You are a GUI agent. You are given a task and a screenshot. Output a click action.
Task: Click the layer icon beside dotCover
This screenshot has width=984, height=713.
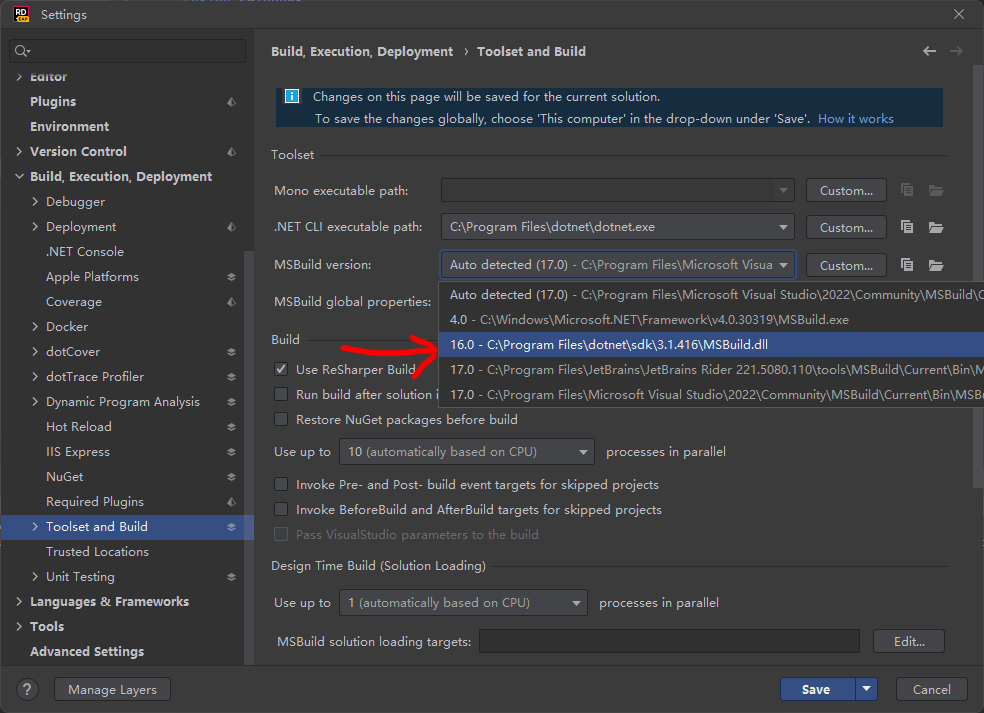tap(232, 352)
